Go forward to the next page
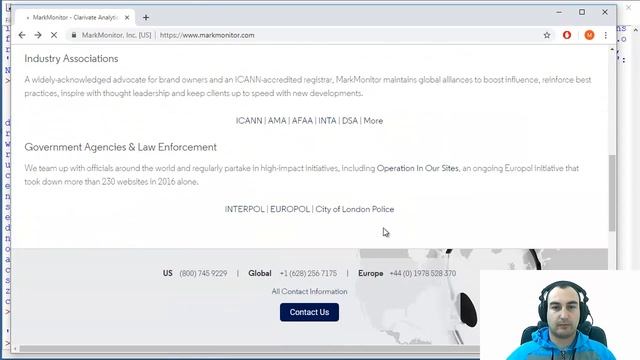Screen dimensions: 640x360 pyautogui.click(x=38, y=35)
